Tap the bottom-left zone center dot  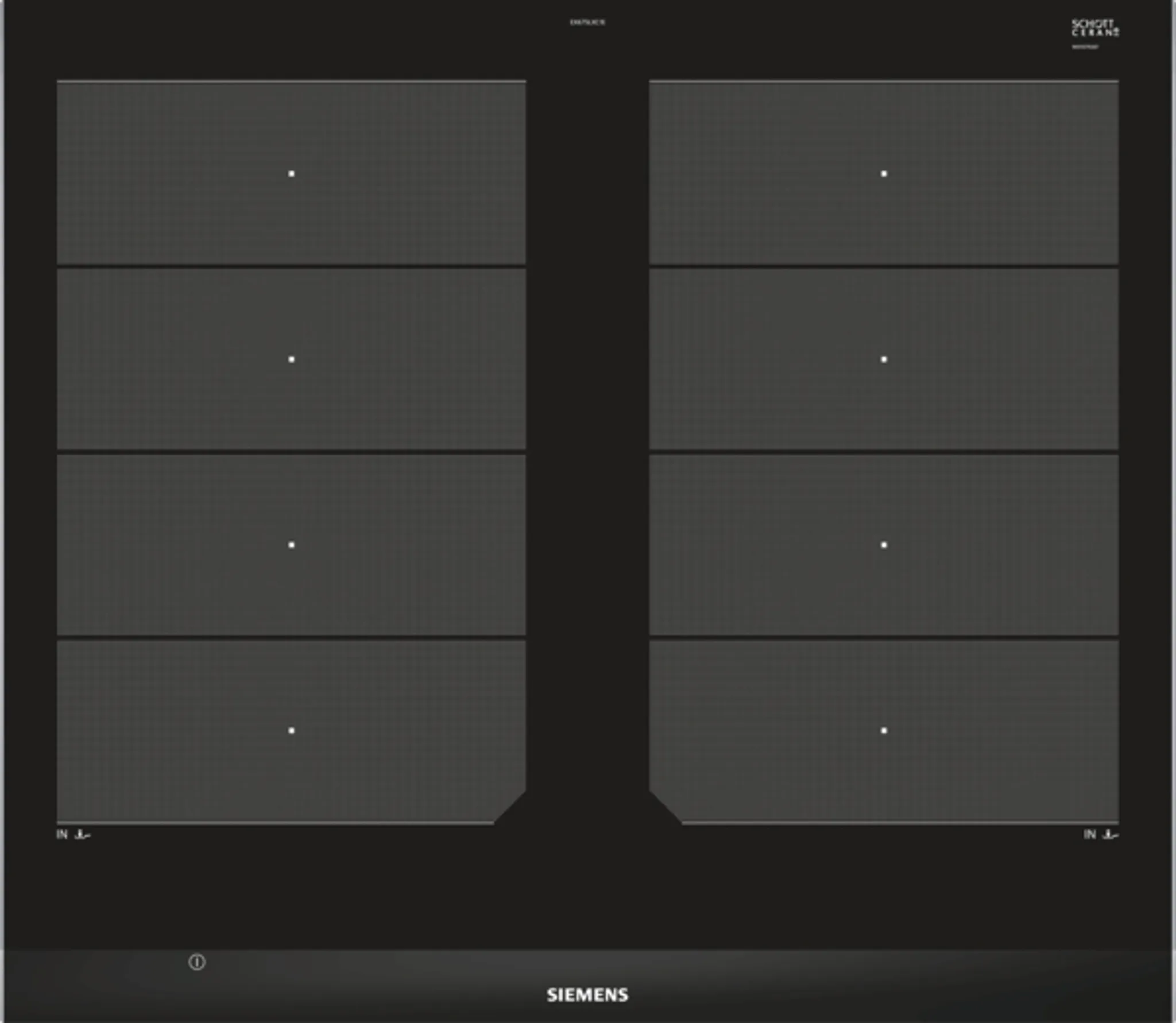pos(291,730)
